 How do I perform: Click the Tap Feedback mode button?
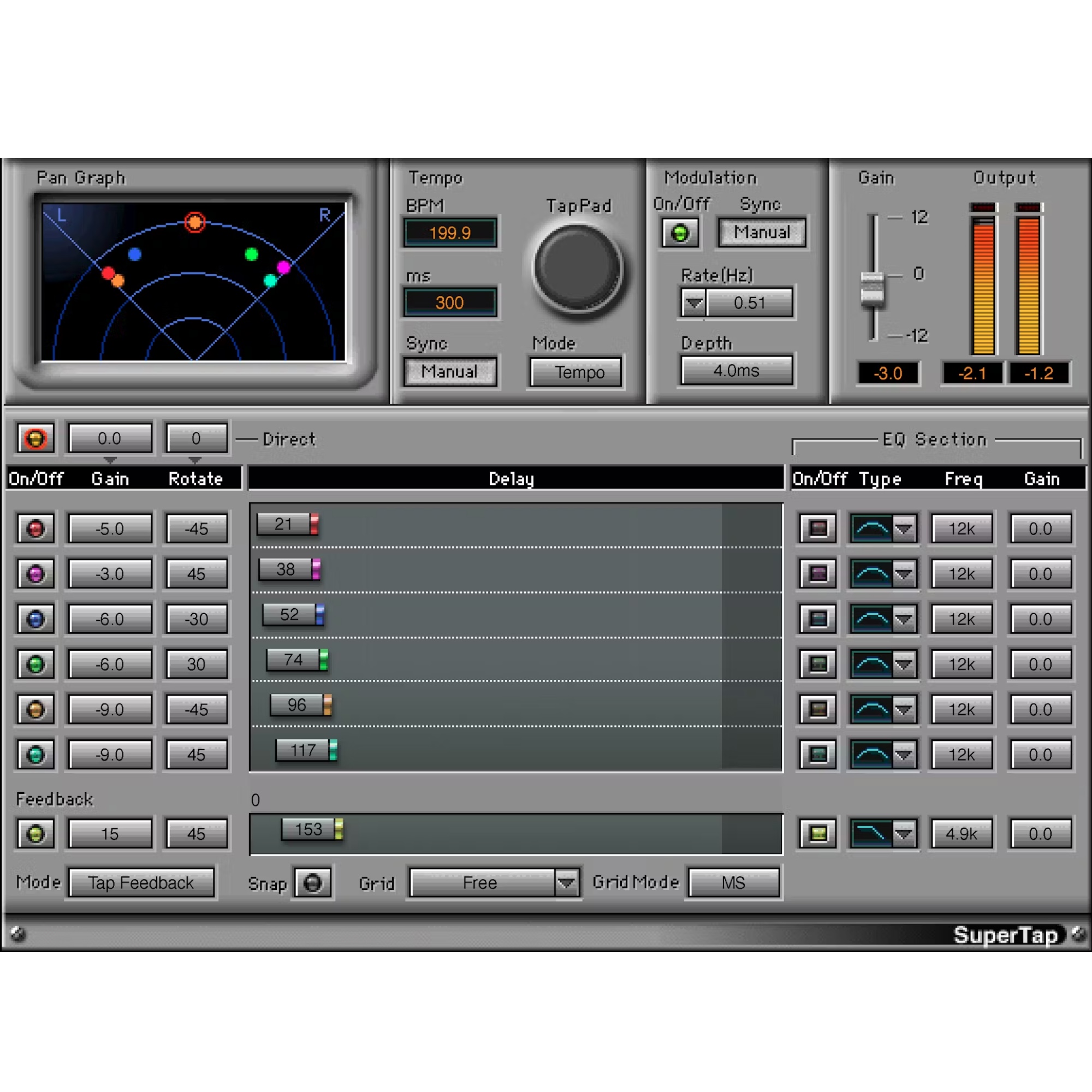coord(141,882)
